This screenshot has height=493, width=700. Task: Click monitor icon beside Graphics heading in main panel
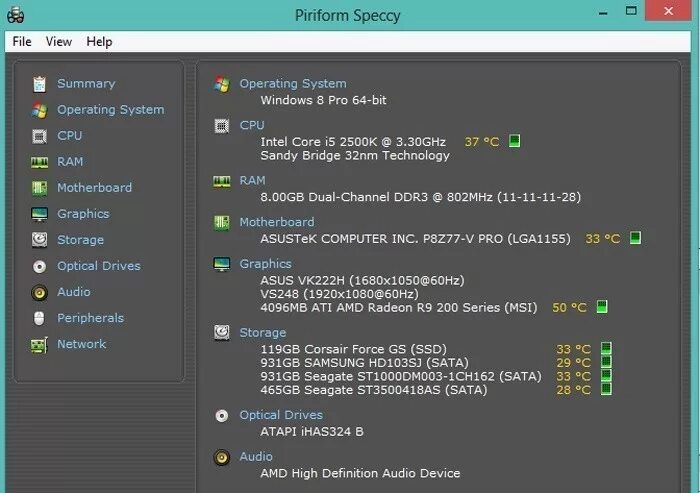click(x=222, y=264)
